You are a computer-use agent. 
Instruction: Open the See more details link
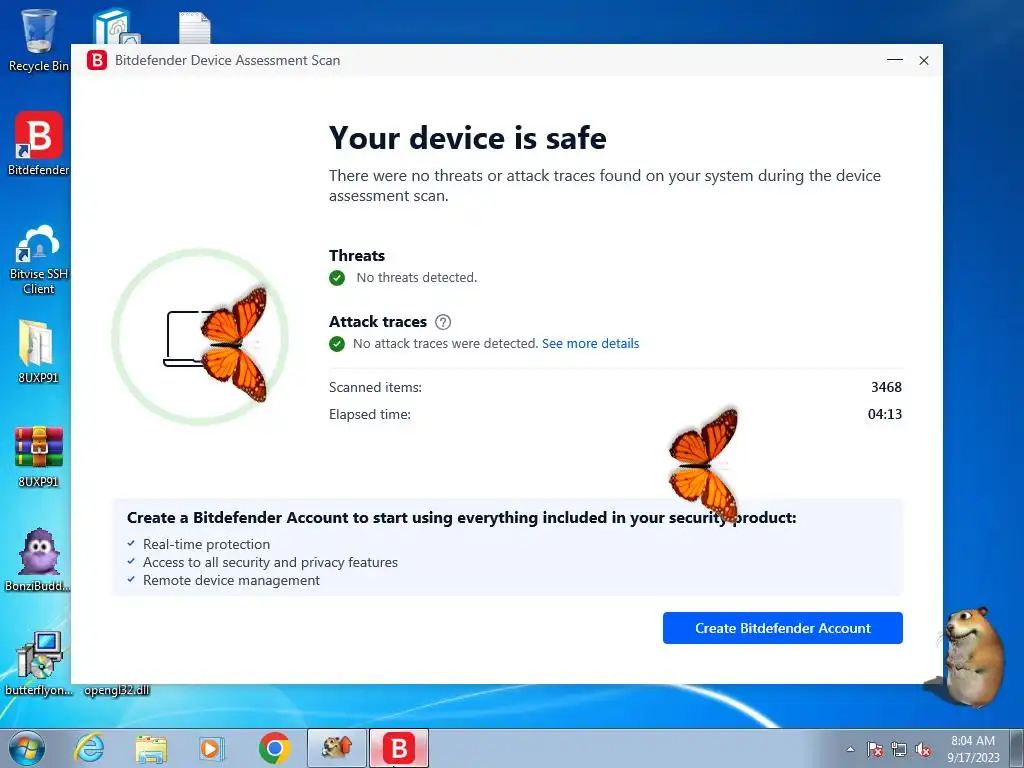(x=590, y=344)
